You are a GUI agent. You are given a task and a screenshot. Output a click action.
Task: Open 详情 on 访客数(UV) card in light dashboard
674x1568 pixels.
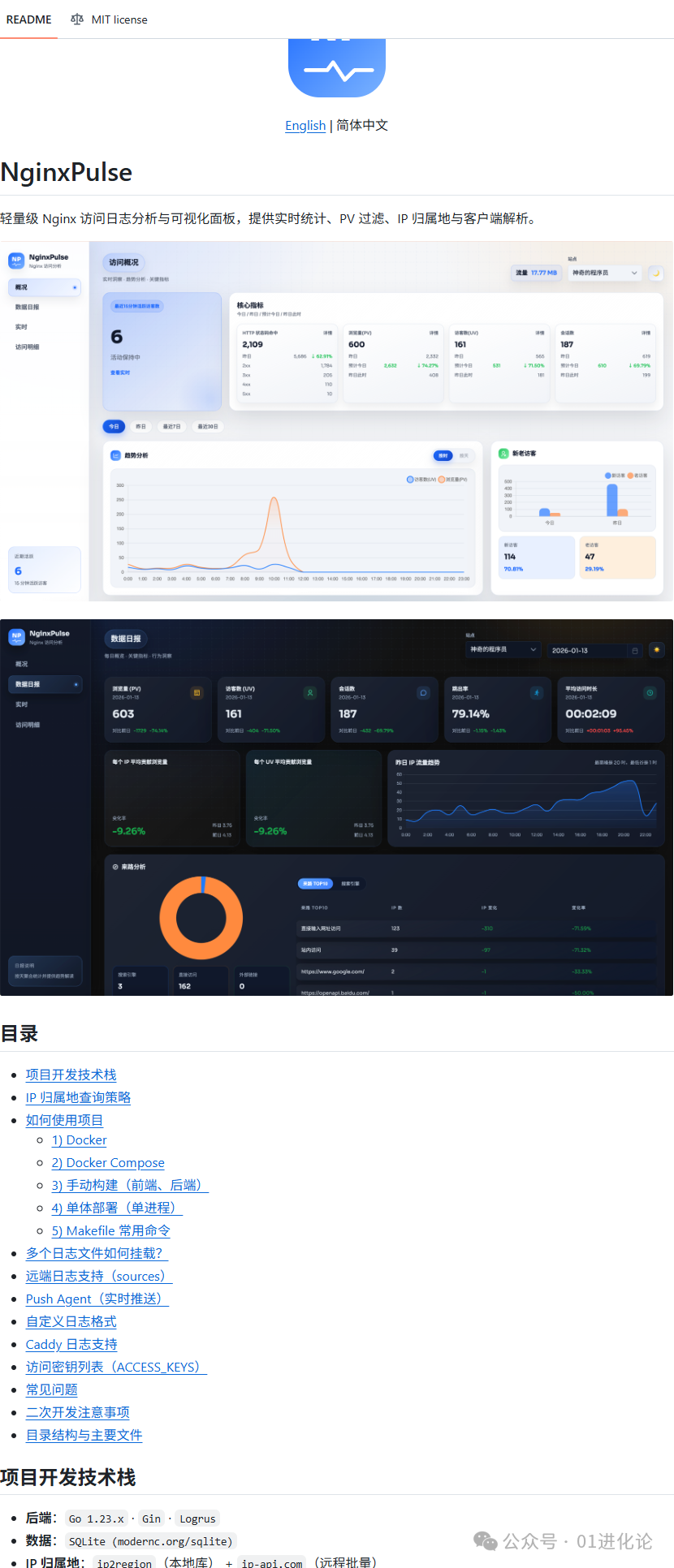[x=540, y=333]
